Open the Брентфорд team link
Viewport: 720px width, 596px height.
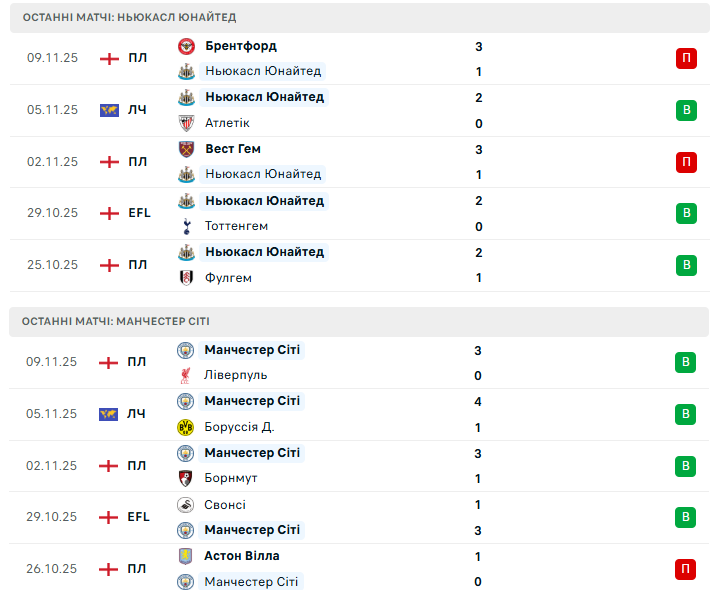pos(240,46)
